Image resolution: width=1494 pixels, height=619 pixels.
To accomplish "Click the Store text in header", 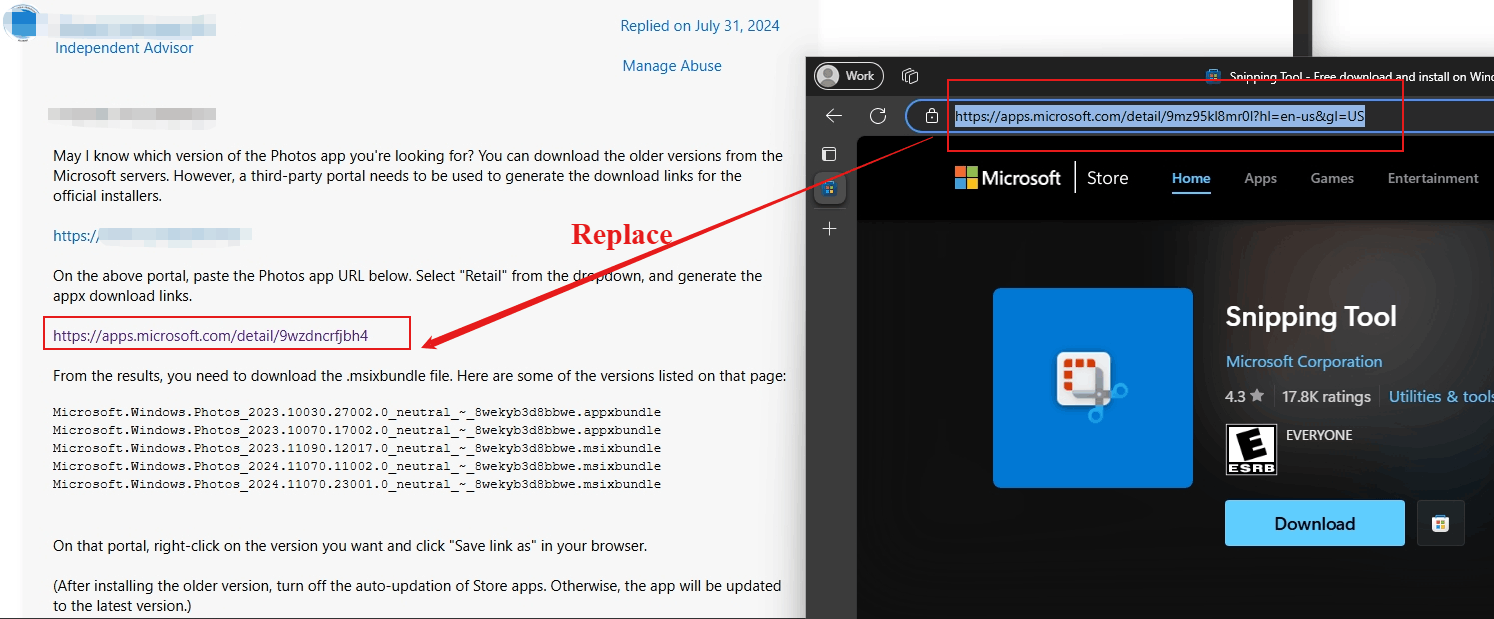I will (1107, 178).
